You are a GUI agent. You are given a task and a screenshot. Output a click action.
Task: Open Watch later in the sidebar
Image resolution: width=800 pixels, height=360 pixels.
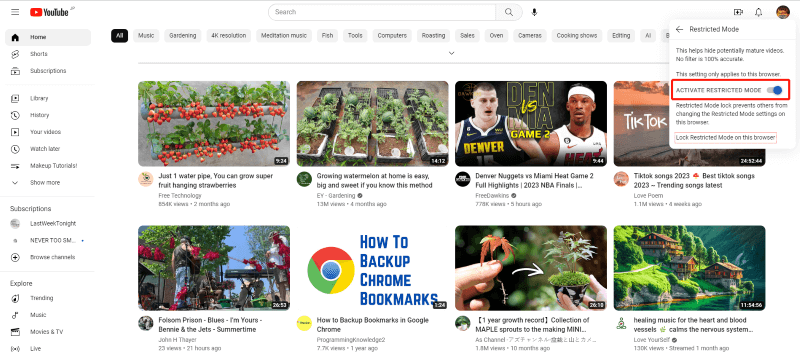pyautogui.click(x=48, y=149)
